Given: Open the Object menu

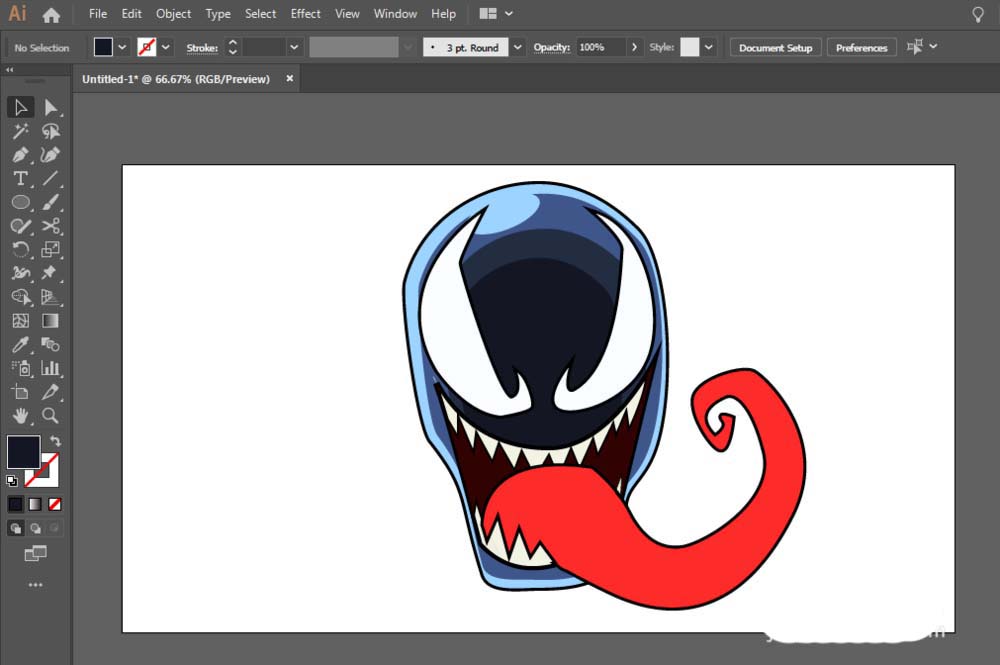Looking at the screenshot, I should pyautogui.click(x=173, y=14).
